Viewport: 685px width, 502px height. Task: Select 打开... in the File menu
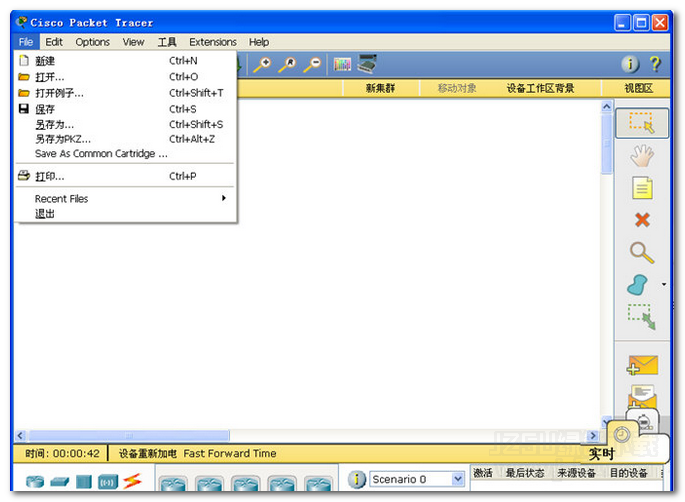pos(126,77)
